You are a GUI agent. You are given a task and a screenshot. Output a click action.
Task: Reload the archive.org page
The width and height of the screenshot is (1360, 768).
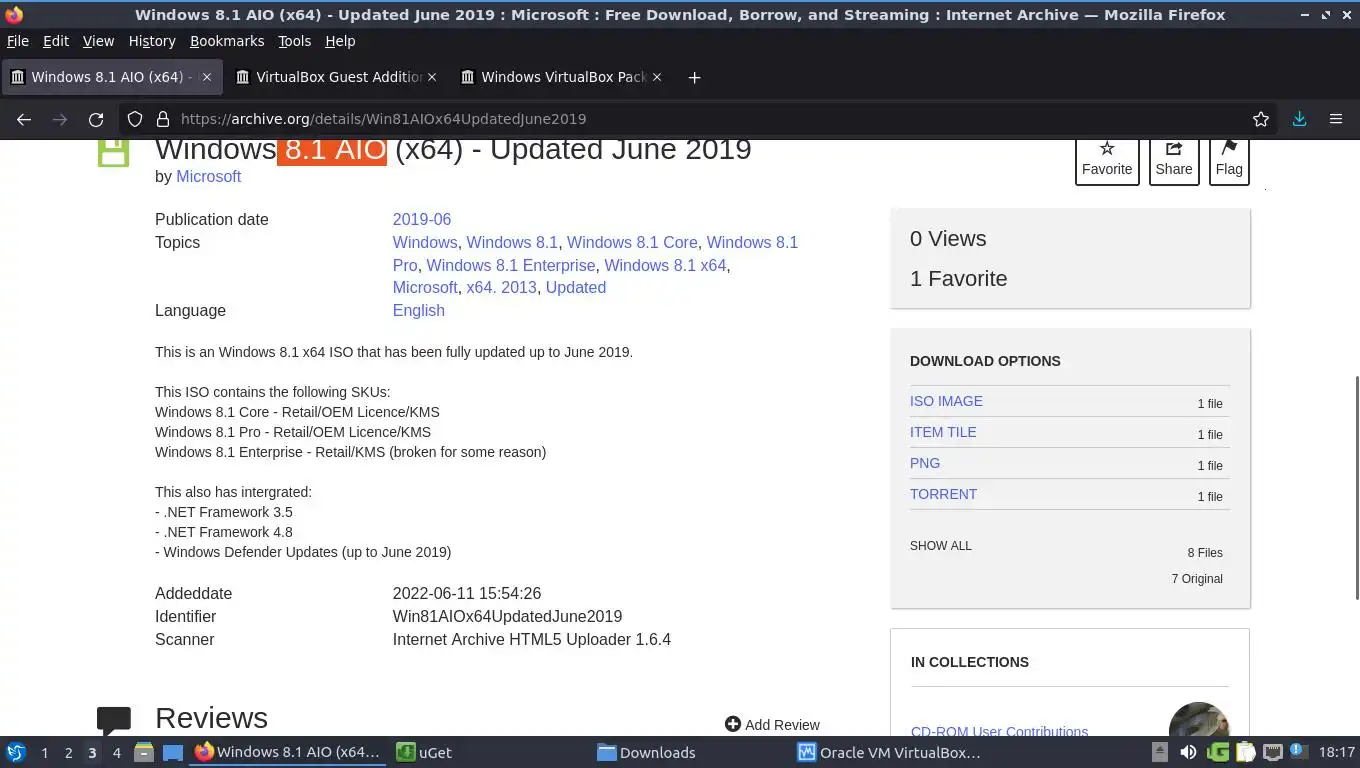[96, 119]
